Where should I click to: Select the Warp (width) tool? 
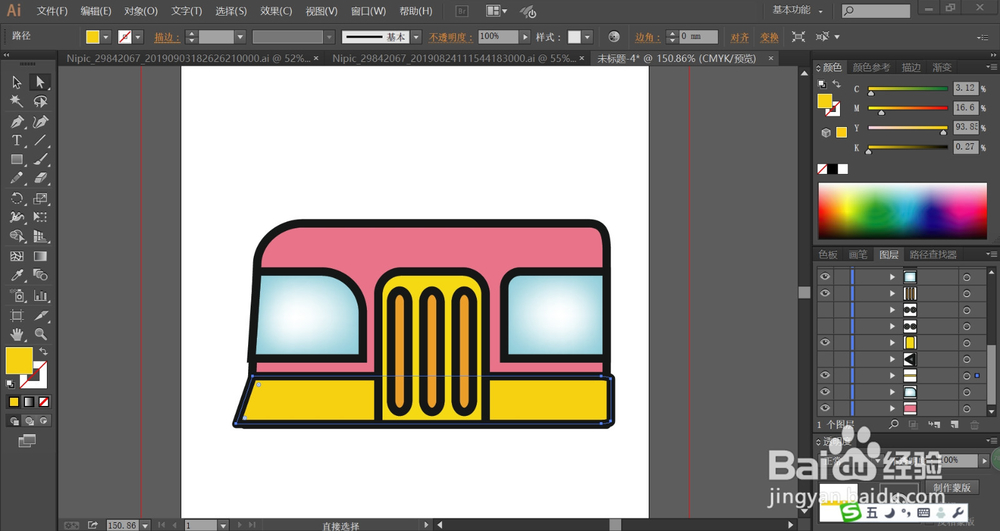(17, 217)
